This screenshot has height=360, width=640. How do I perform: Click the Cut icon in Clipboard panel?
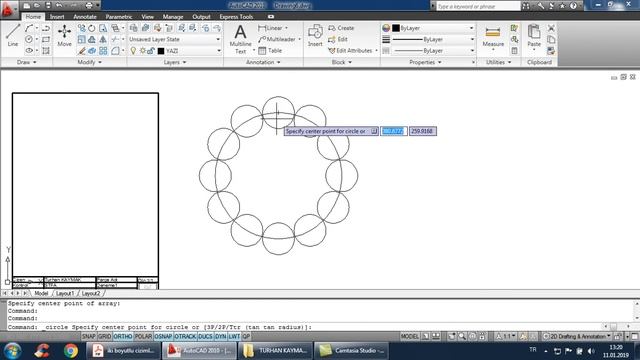click(x=551, y=28)
